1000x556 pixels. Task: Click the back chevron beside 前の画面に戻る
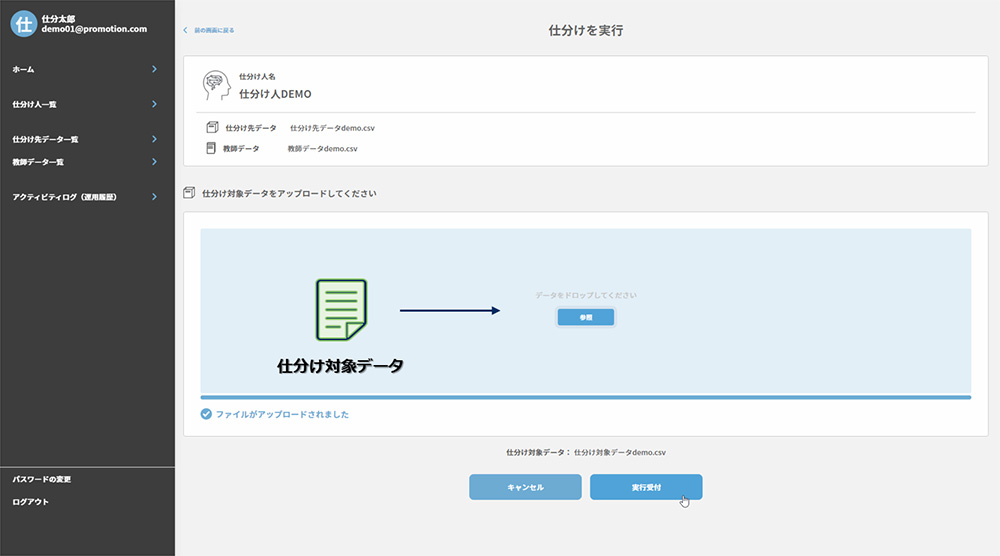(185, 30)
